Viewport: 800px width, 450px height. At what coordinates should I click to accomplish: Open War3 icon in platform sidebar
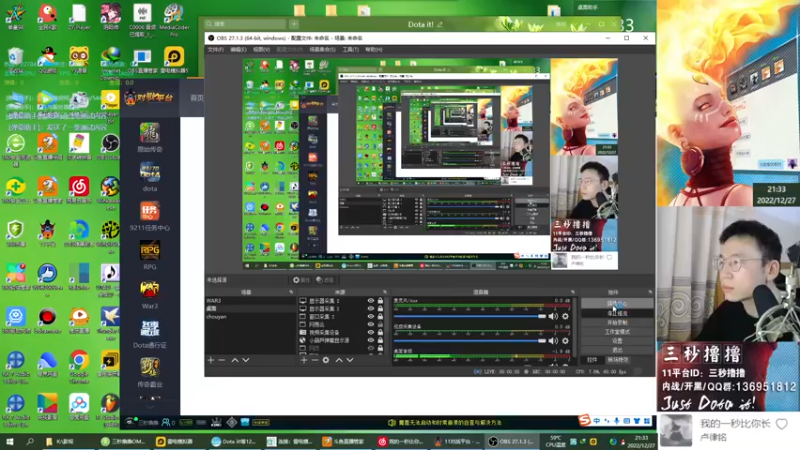[x=149, y=295]
